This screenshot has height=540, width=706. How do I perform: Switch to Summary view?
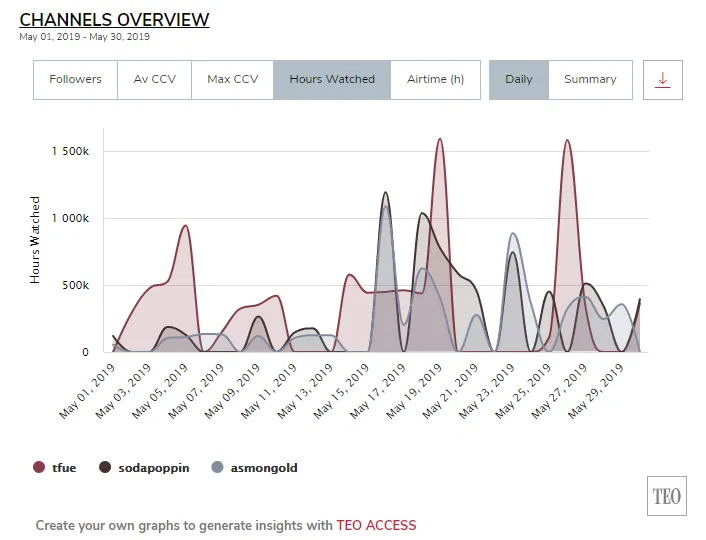[590, 80]
